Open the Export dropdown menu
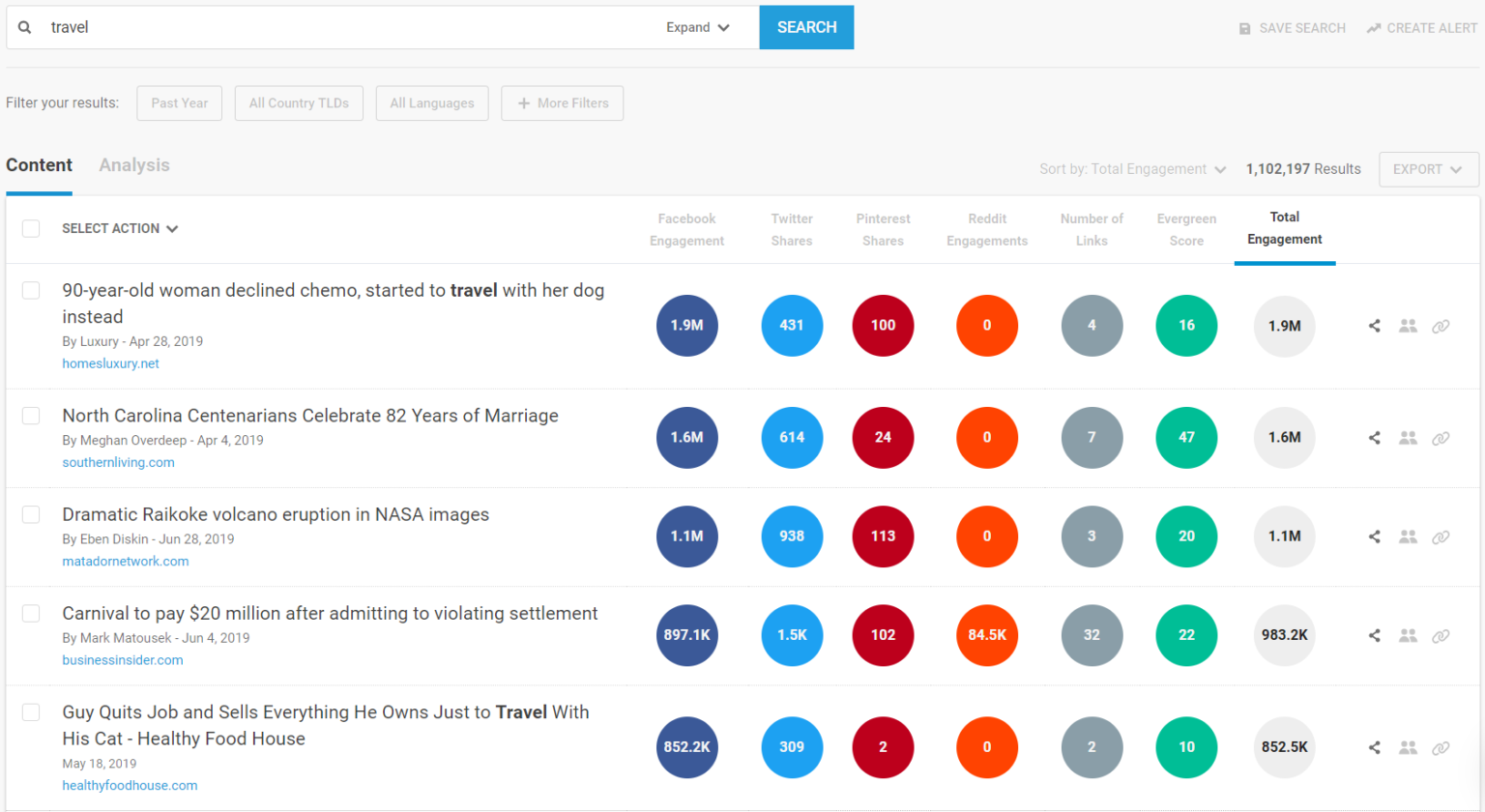 coord(1428,169)
